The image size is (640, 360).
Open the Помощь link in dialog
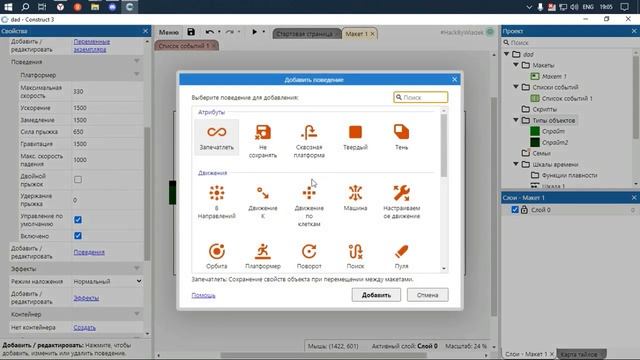203,295
